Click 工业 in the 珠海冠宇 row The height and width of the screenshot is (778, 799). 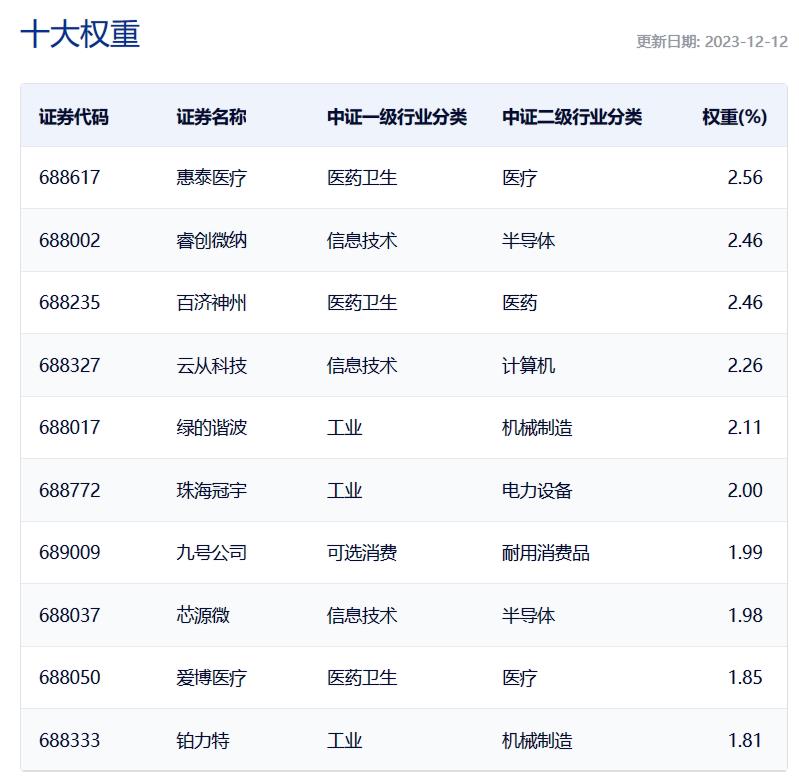click(x=344, y=490)
